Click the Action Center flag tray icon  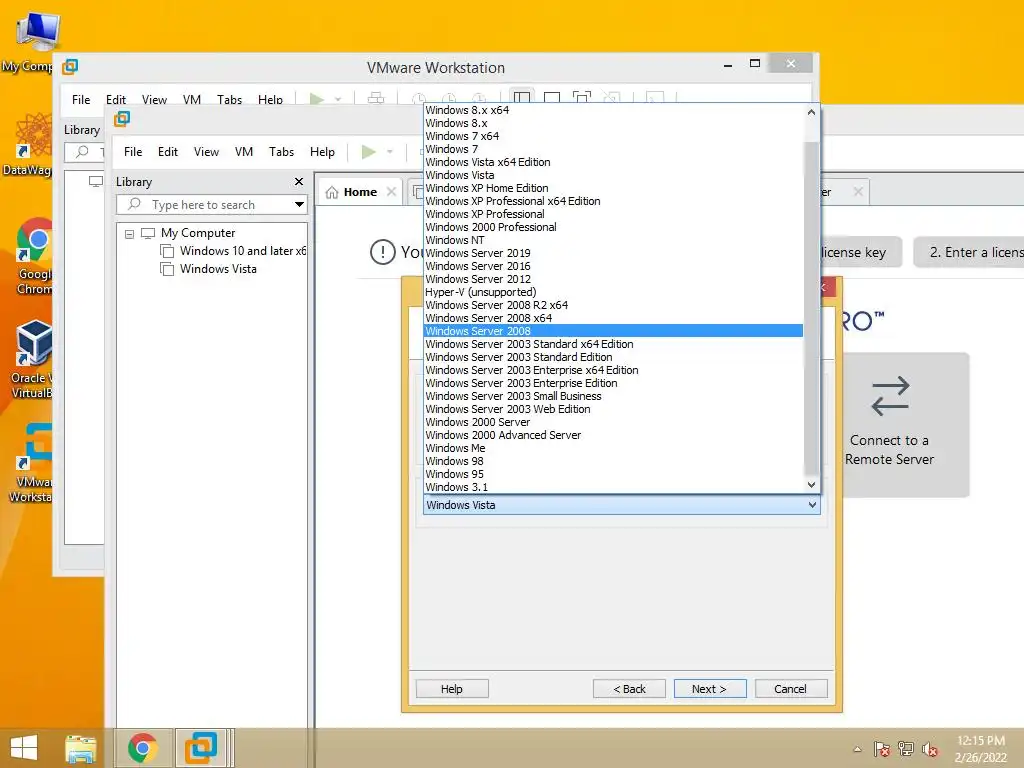(x=882, y=749)
